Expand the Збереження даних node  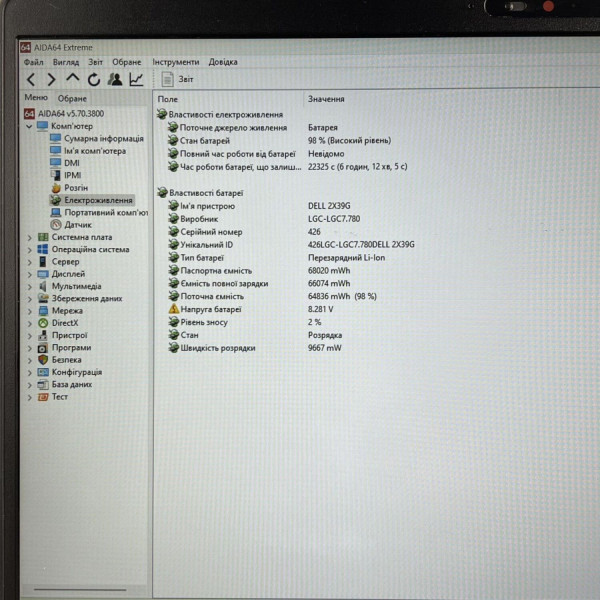[29, 299]
